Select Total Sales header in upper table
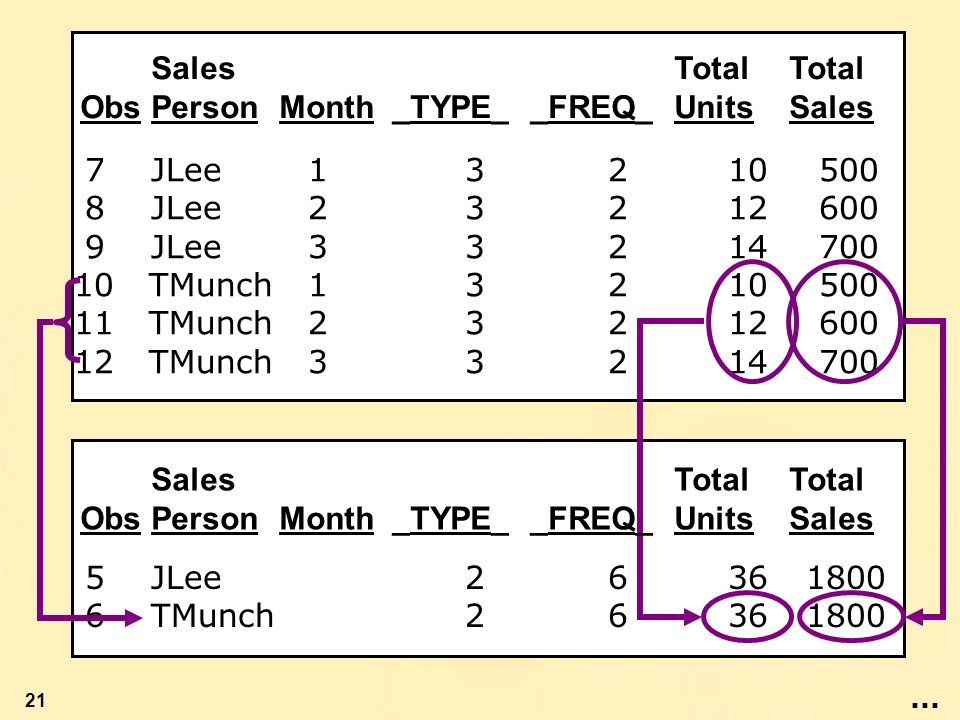960x720 pixels. [831, 88]
